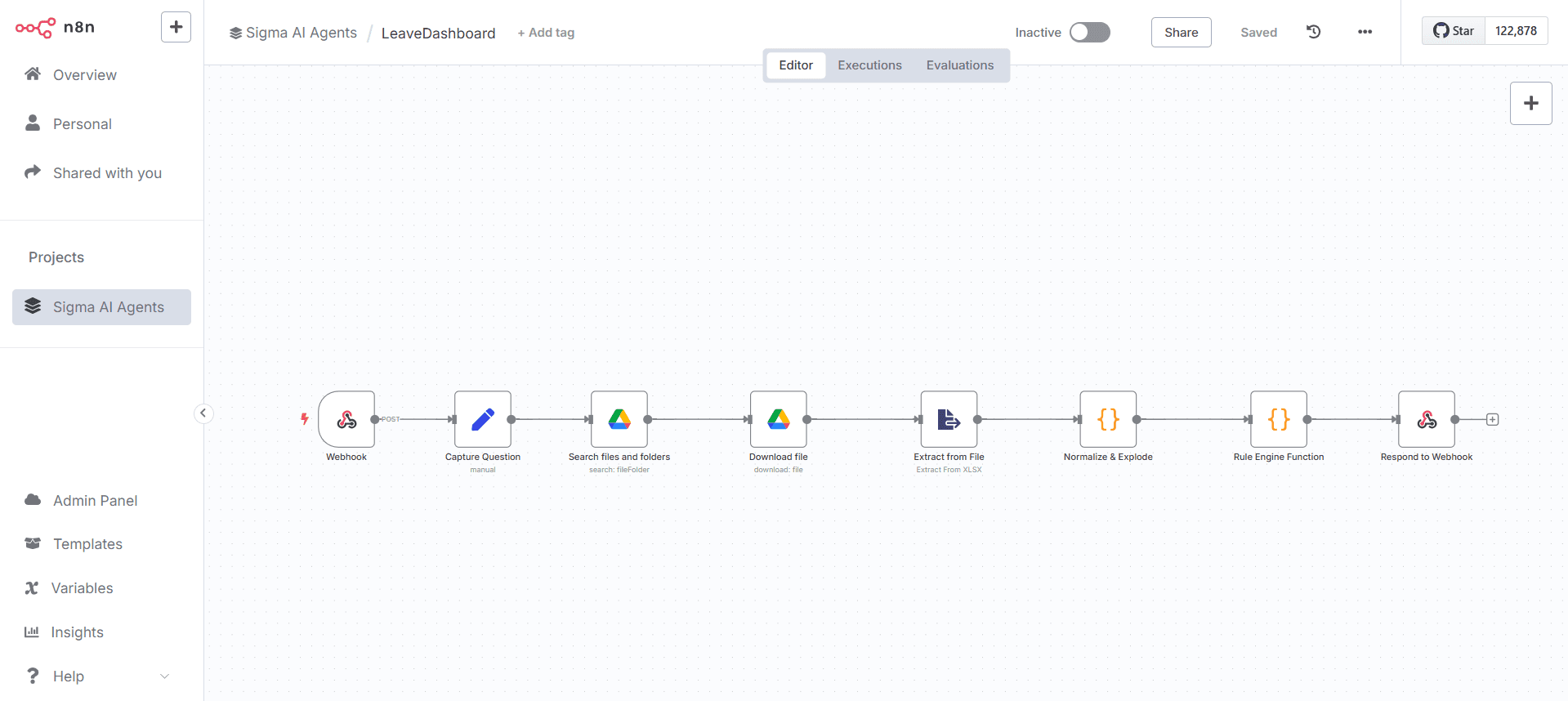Open the workflow history icon
The height and width of the screenshot is (701, 1568).
click(x=1313, y=32)
